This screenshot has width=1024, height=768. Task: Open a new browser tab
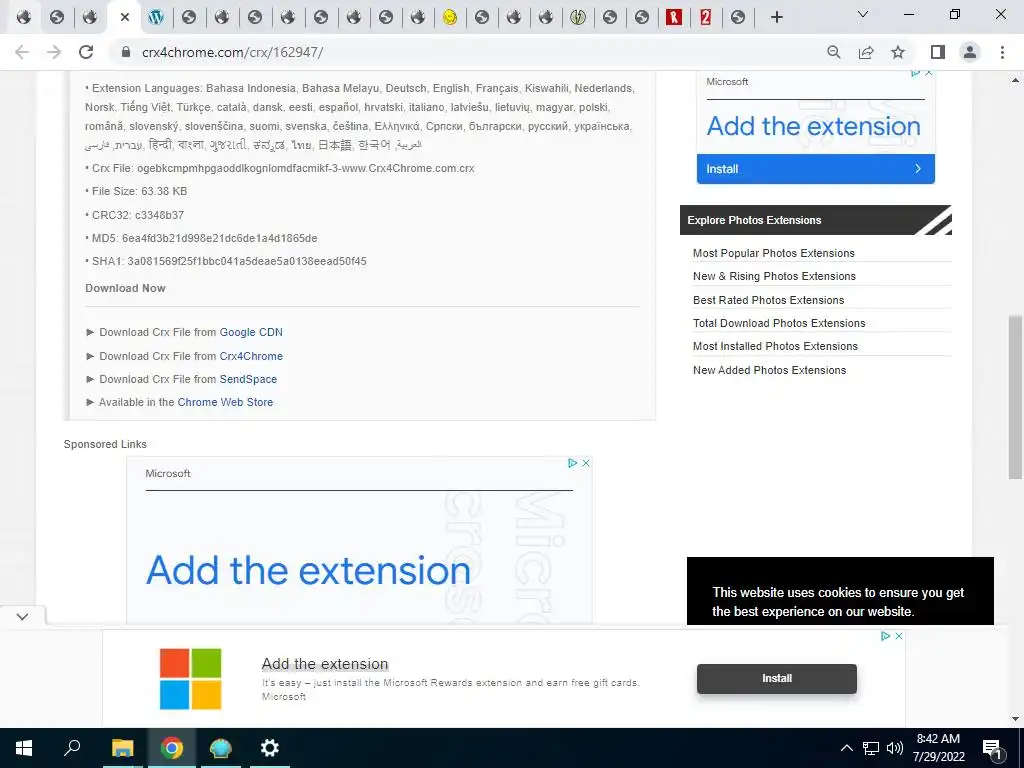776,17
